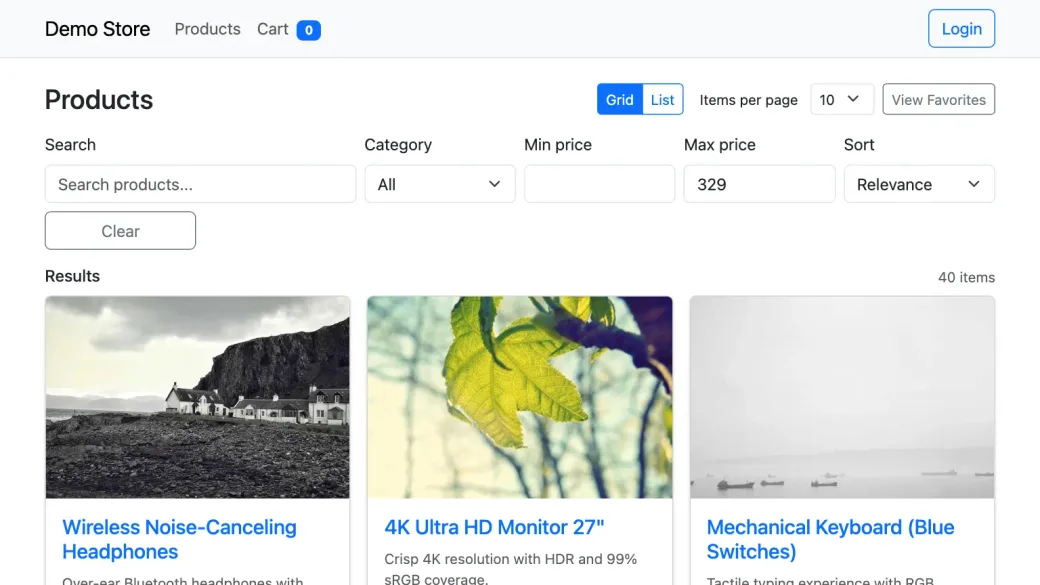The width and height of the screenshot is (1040, 585).
Task: Click the Login button
Action: (961, 29)
